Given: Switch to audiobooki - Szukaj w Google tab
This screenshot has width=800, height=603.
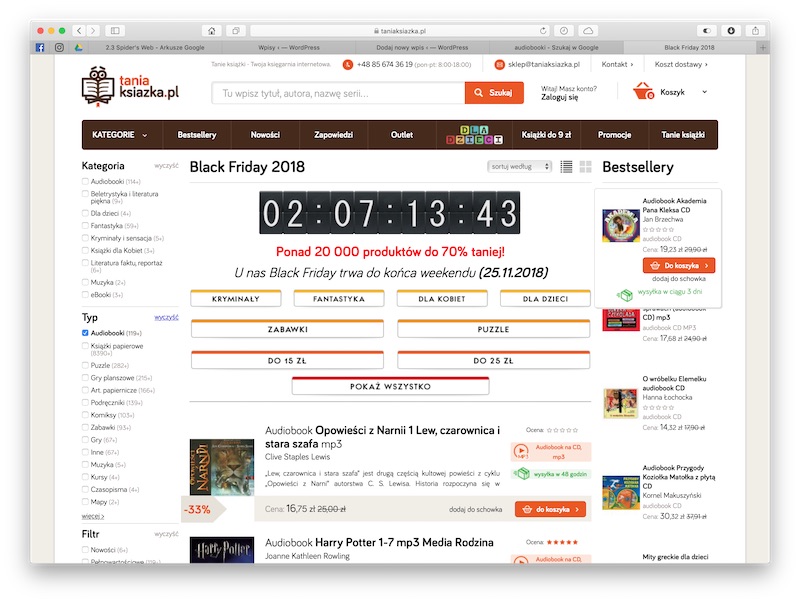Looking at the screenshot, I should pos(556,47).
